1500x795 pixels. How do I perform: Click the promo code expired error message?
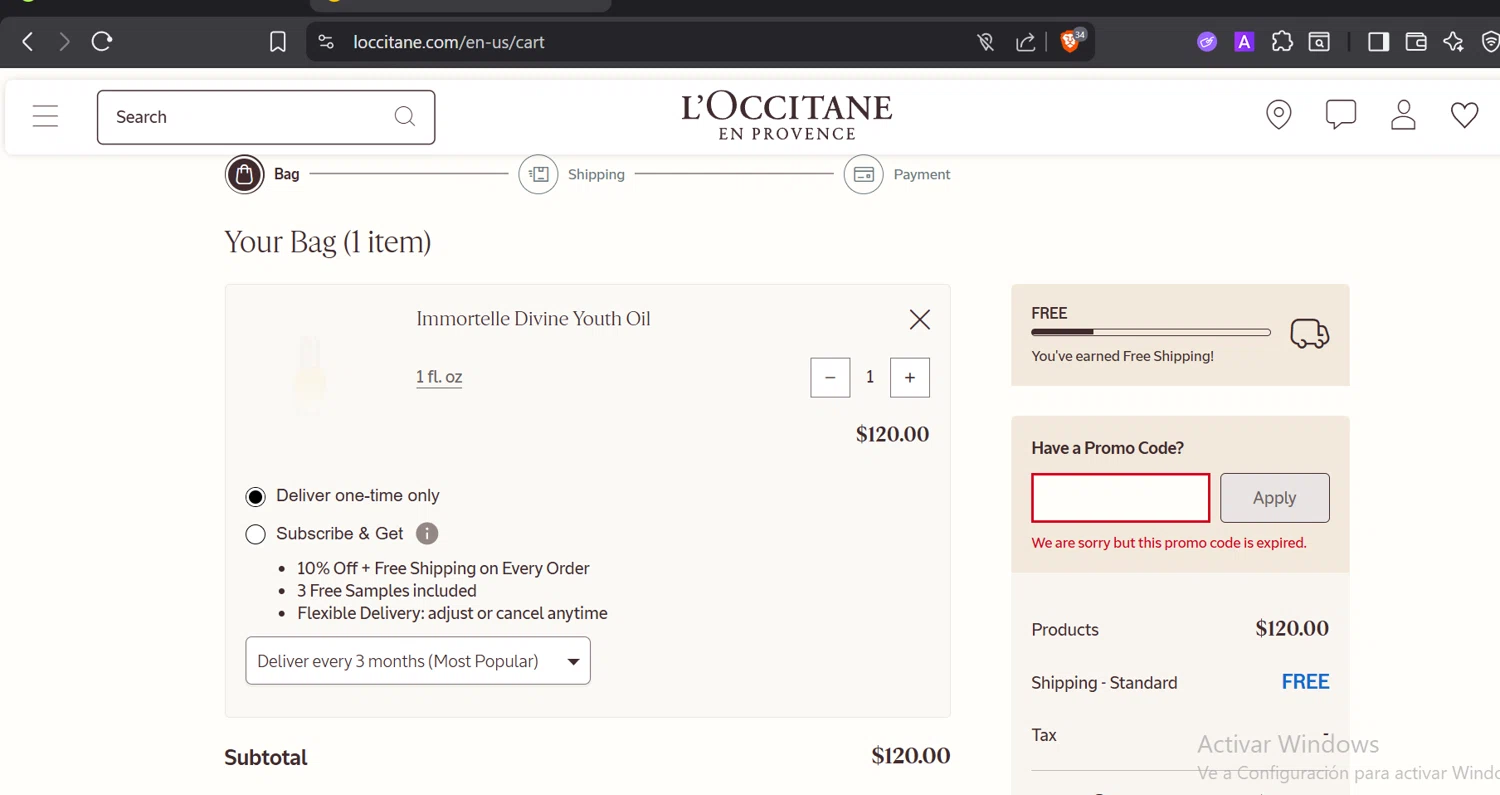pyautogui.click(x=1169, y=543)
